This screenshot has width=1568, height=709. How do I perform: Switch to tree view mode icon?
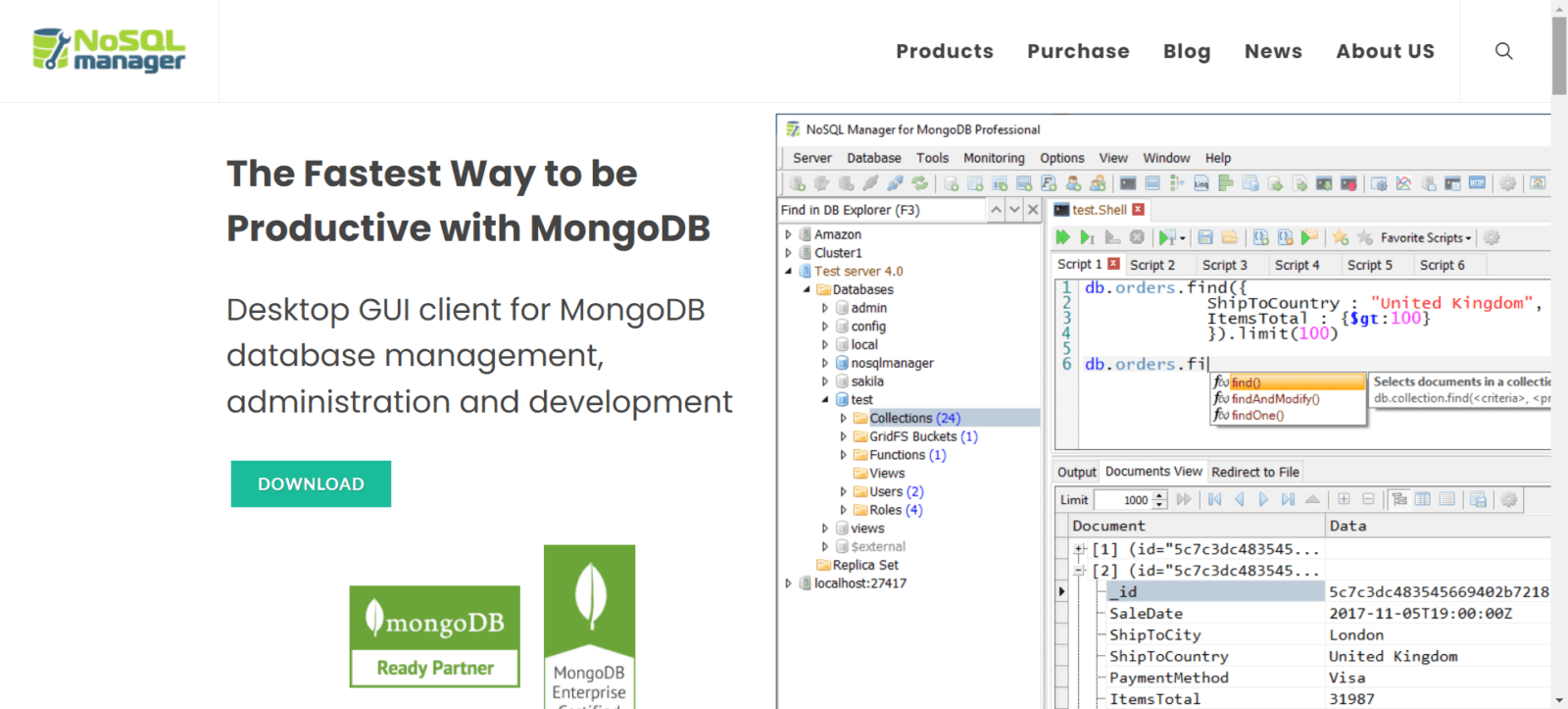1399,499
